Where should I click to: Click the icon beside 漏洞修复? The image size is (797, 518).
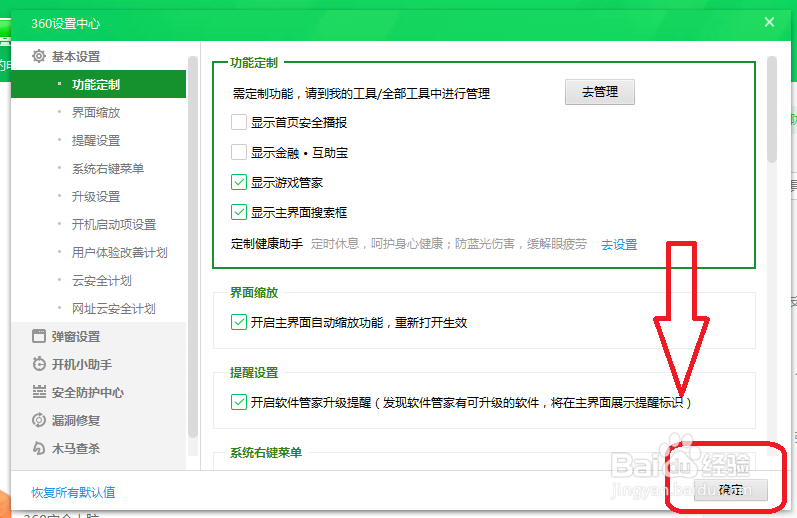[39, 420]
